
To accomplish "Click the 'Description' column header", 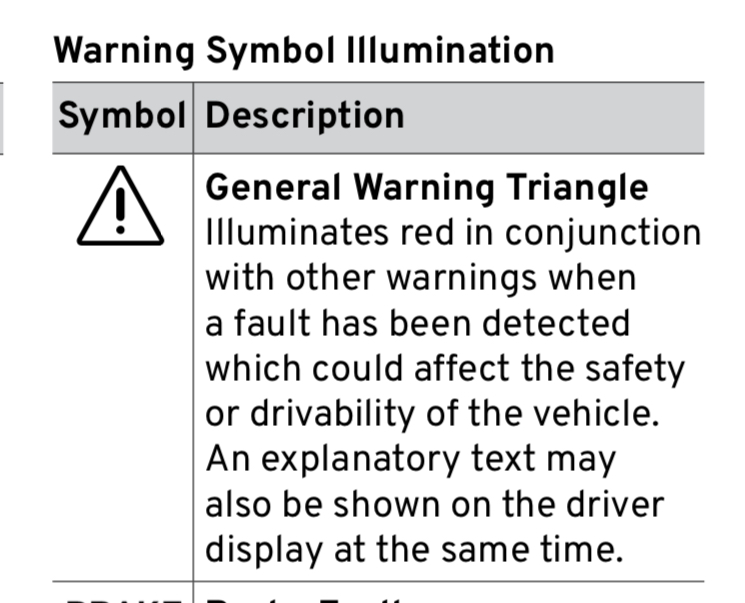I will [305, 117].
